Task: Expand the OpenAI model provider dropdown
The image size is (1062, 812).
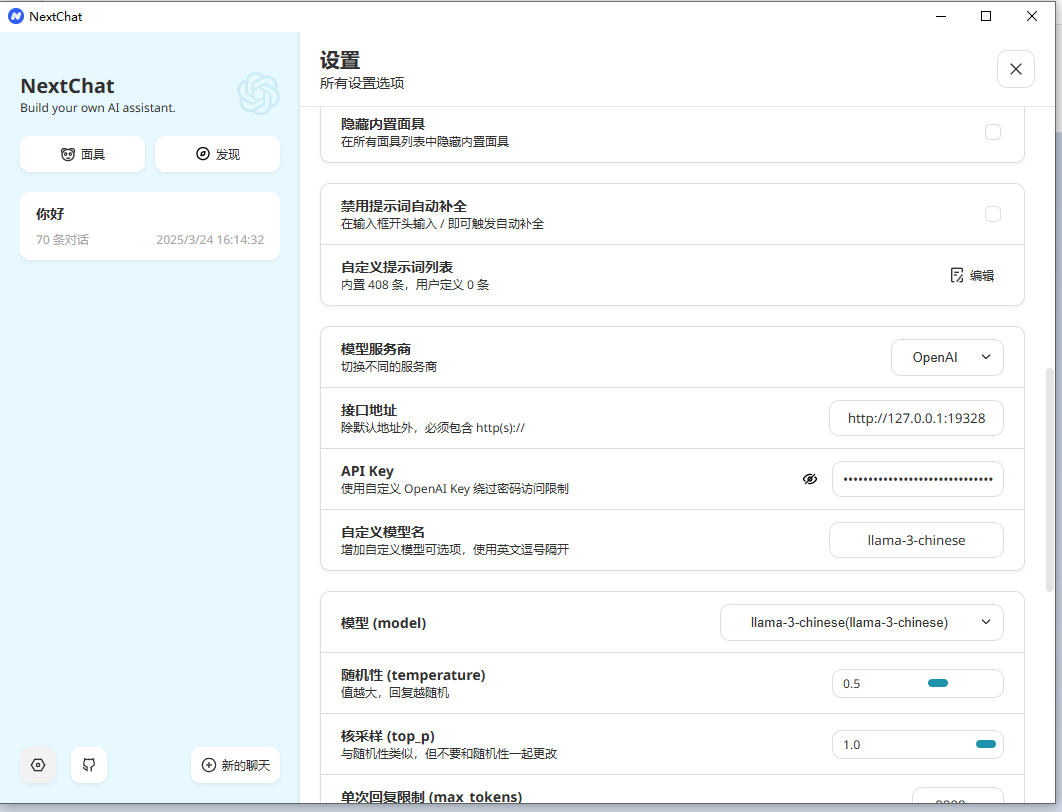Action: (946, 357)
